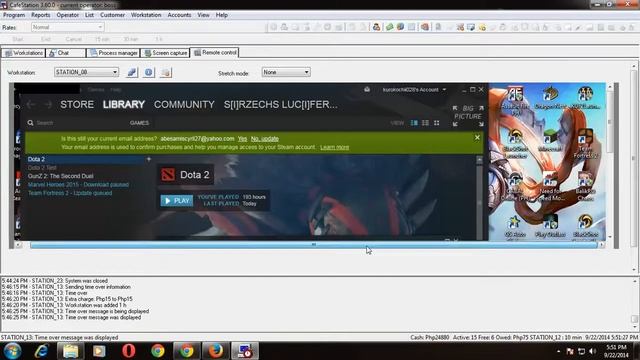Click the volume icon in the system tray

pyautogui.click(x=593, y=351)
